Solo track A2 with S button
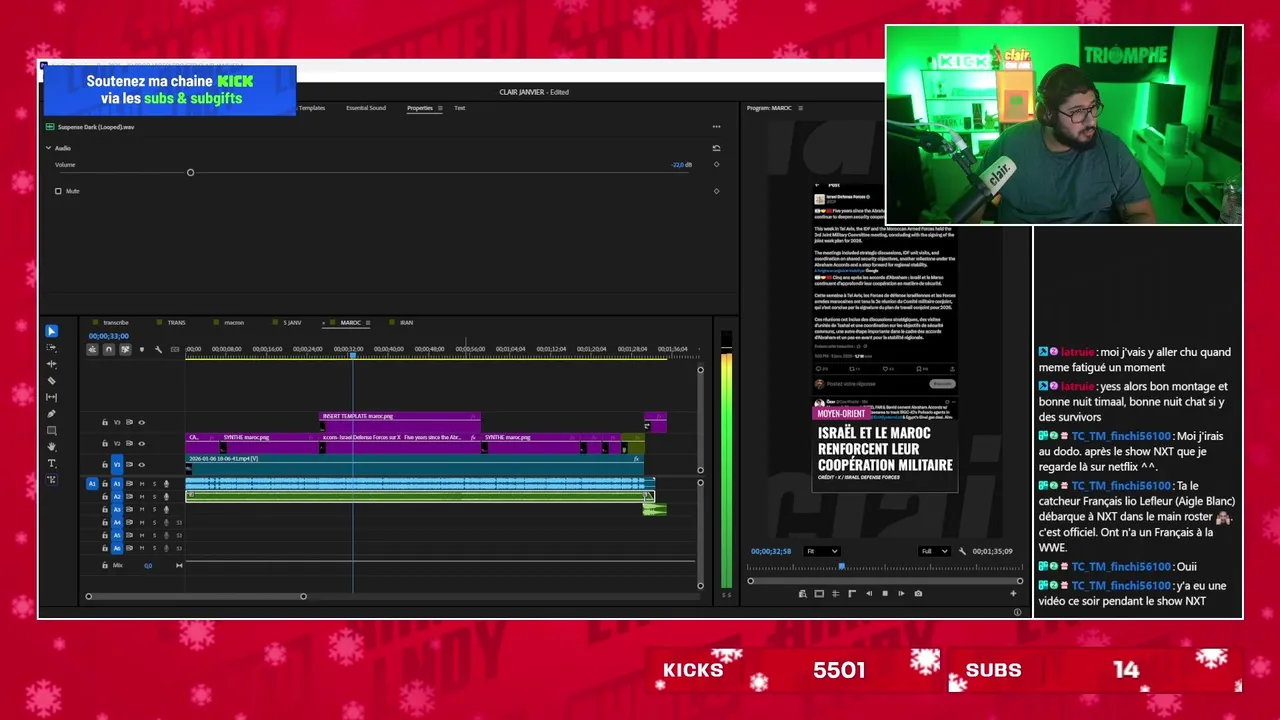The height and width of the screenshot is (720, 1280). [x=154, y=496]
